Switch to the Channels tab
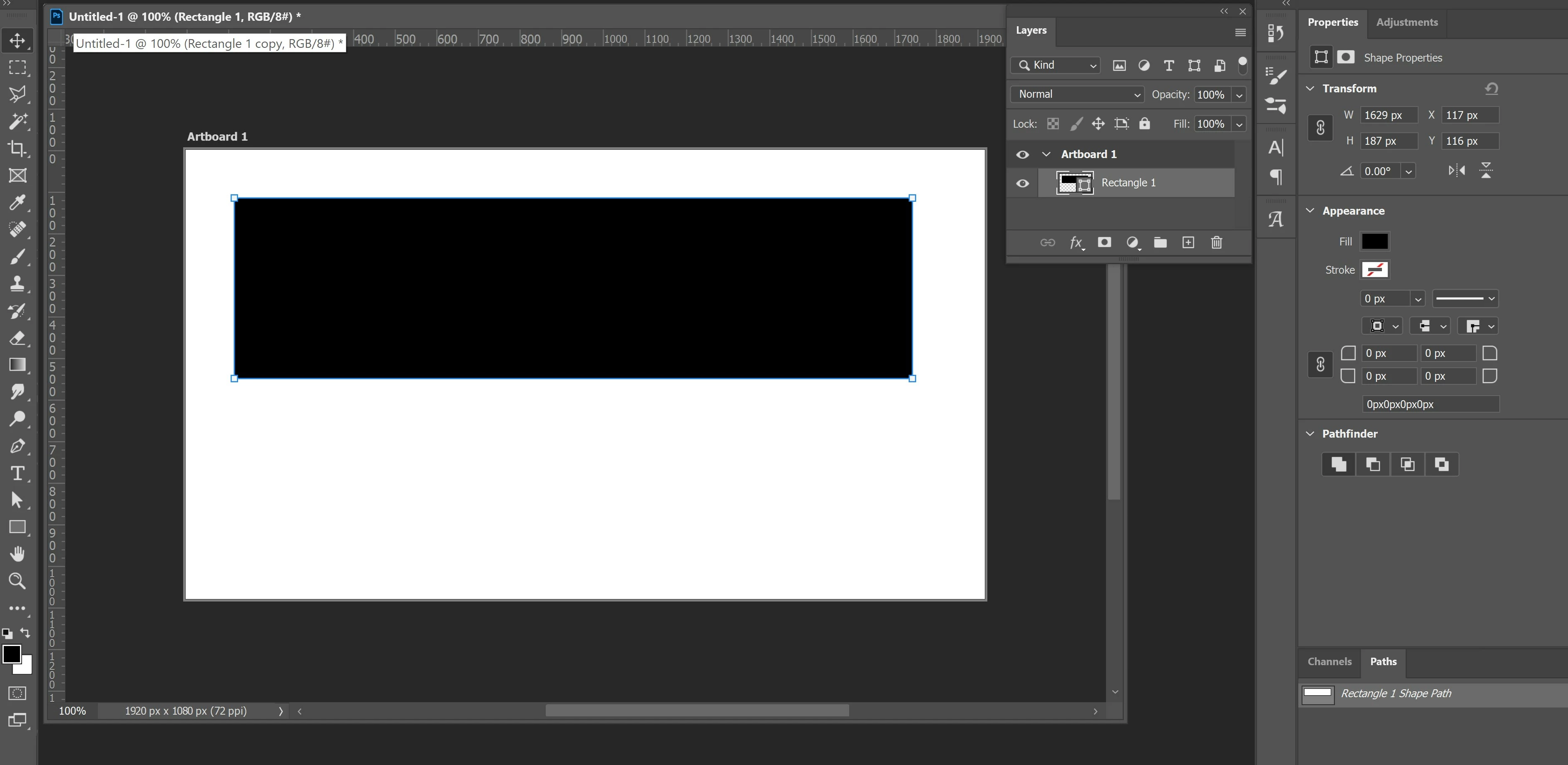Screen dimensions: 1568x765 click(x=1329, y=661)
